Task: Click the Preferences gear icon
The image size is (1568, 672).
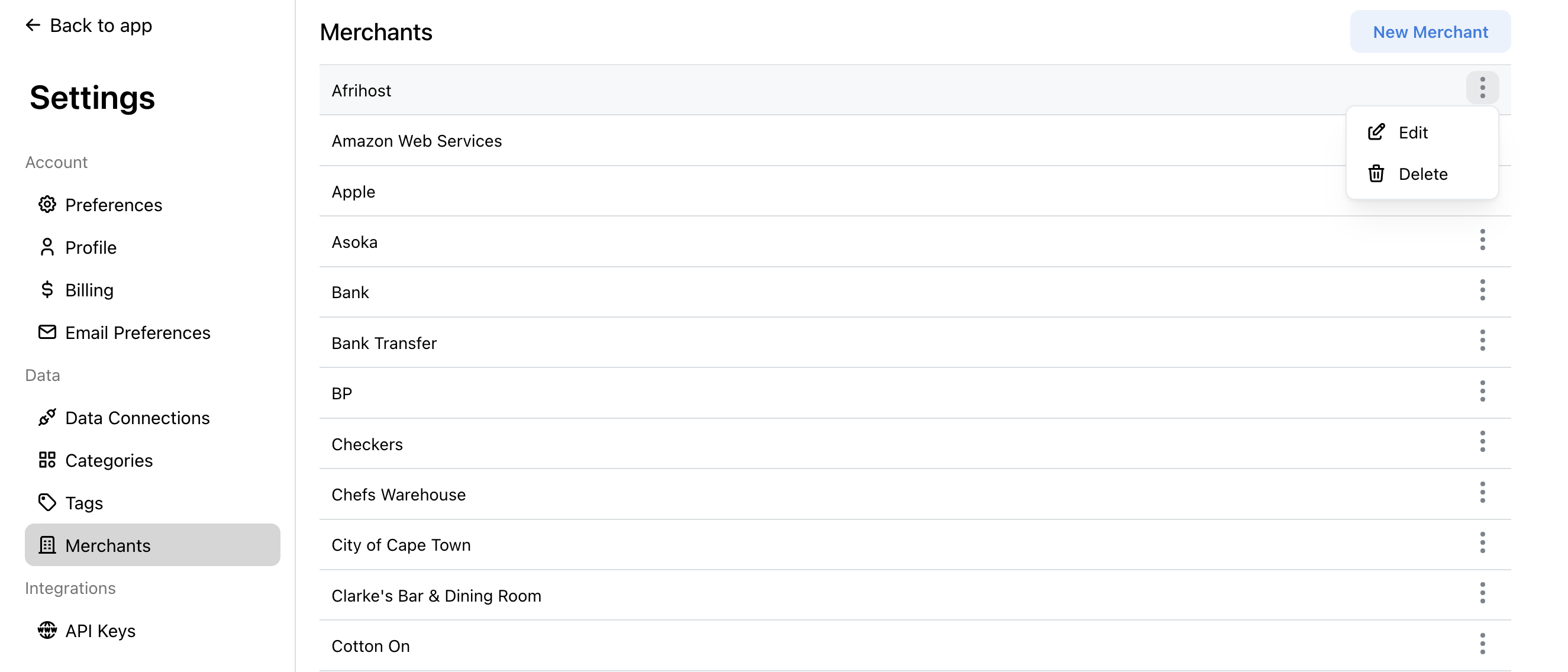Action: 47,205
